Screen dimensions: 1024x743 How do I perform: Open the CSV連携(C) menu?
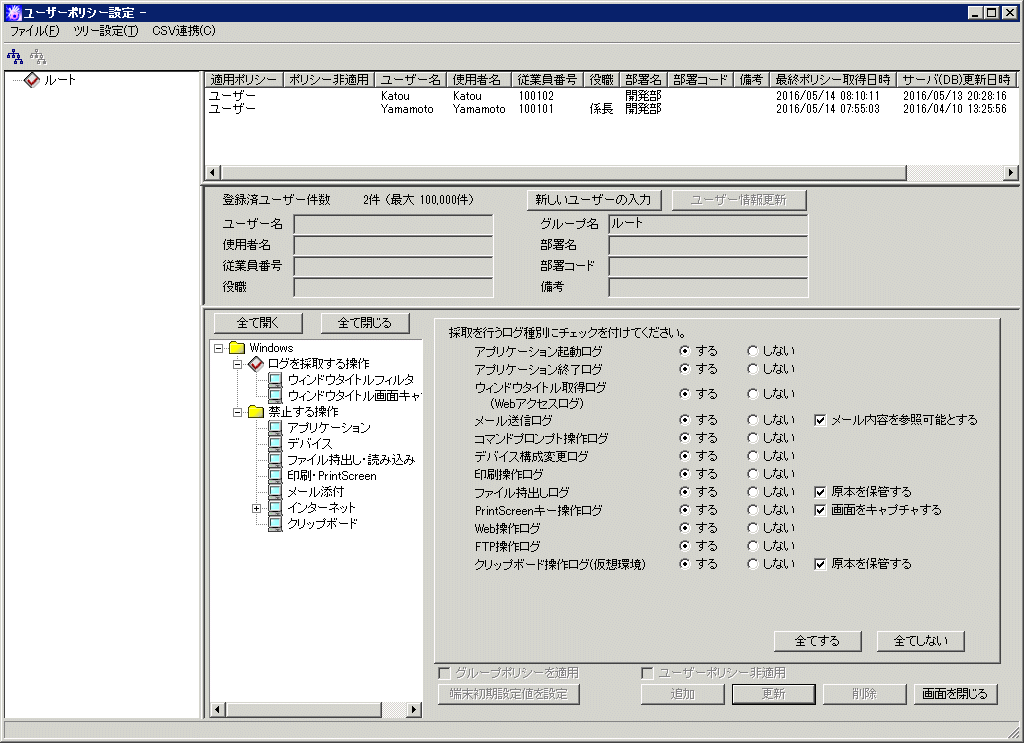[x=183, y=31]
